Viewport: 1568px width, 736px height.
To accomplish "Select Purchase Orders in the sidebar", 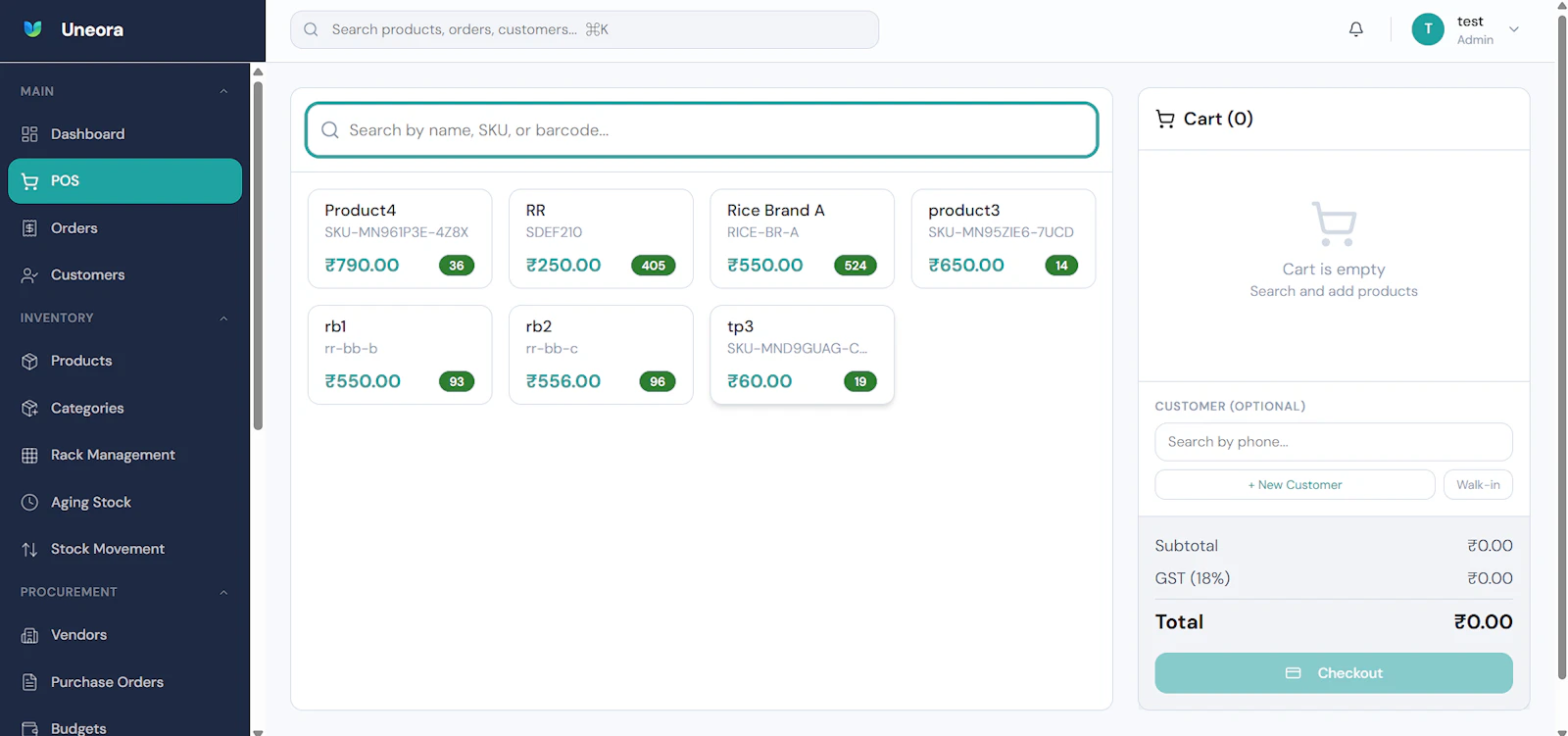I will pos(125,682).
